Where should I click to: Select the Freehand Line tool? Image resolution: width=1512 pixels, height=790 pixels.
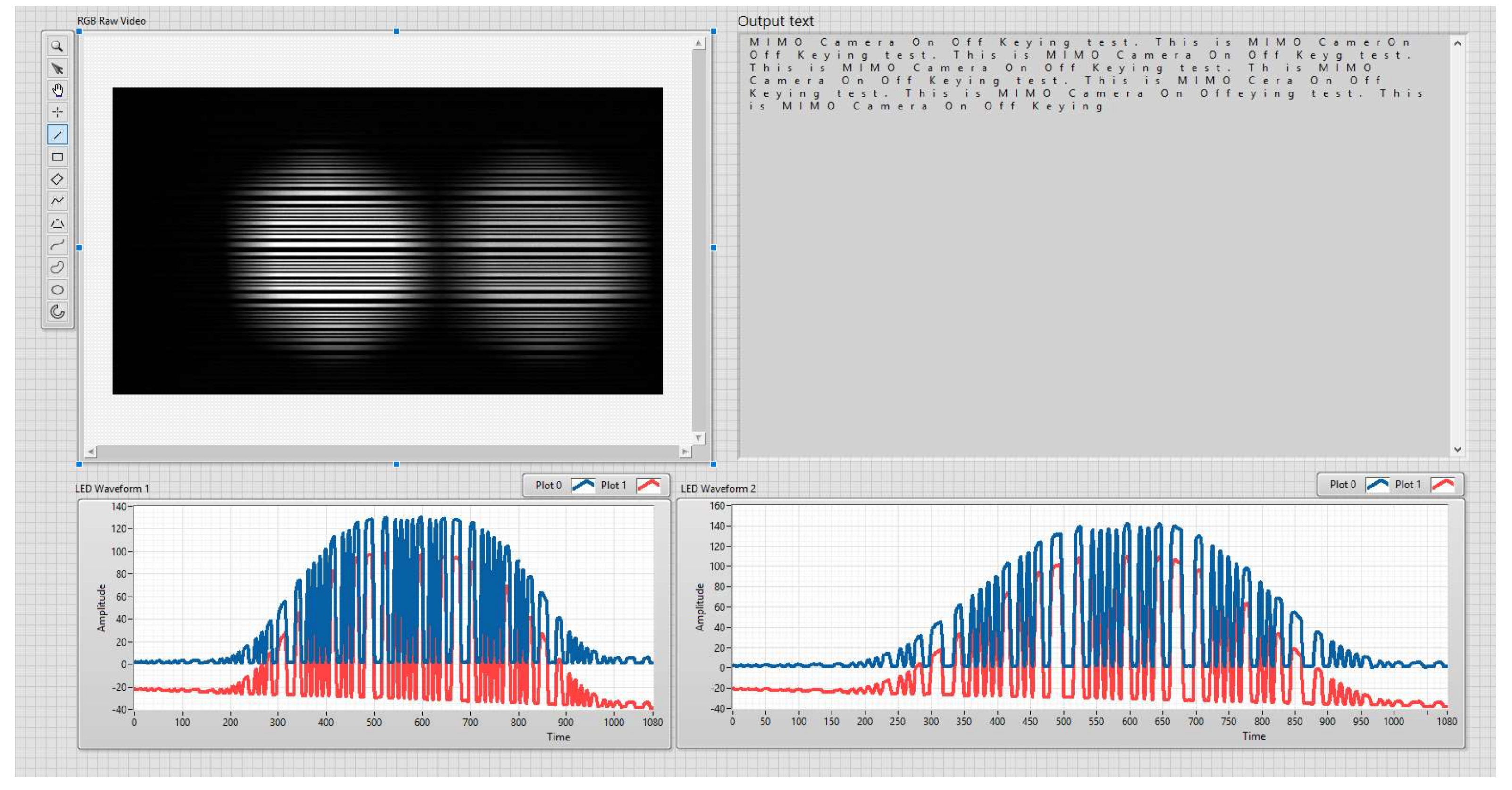coord(57,245)
